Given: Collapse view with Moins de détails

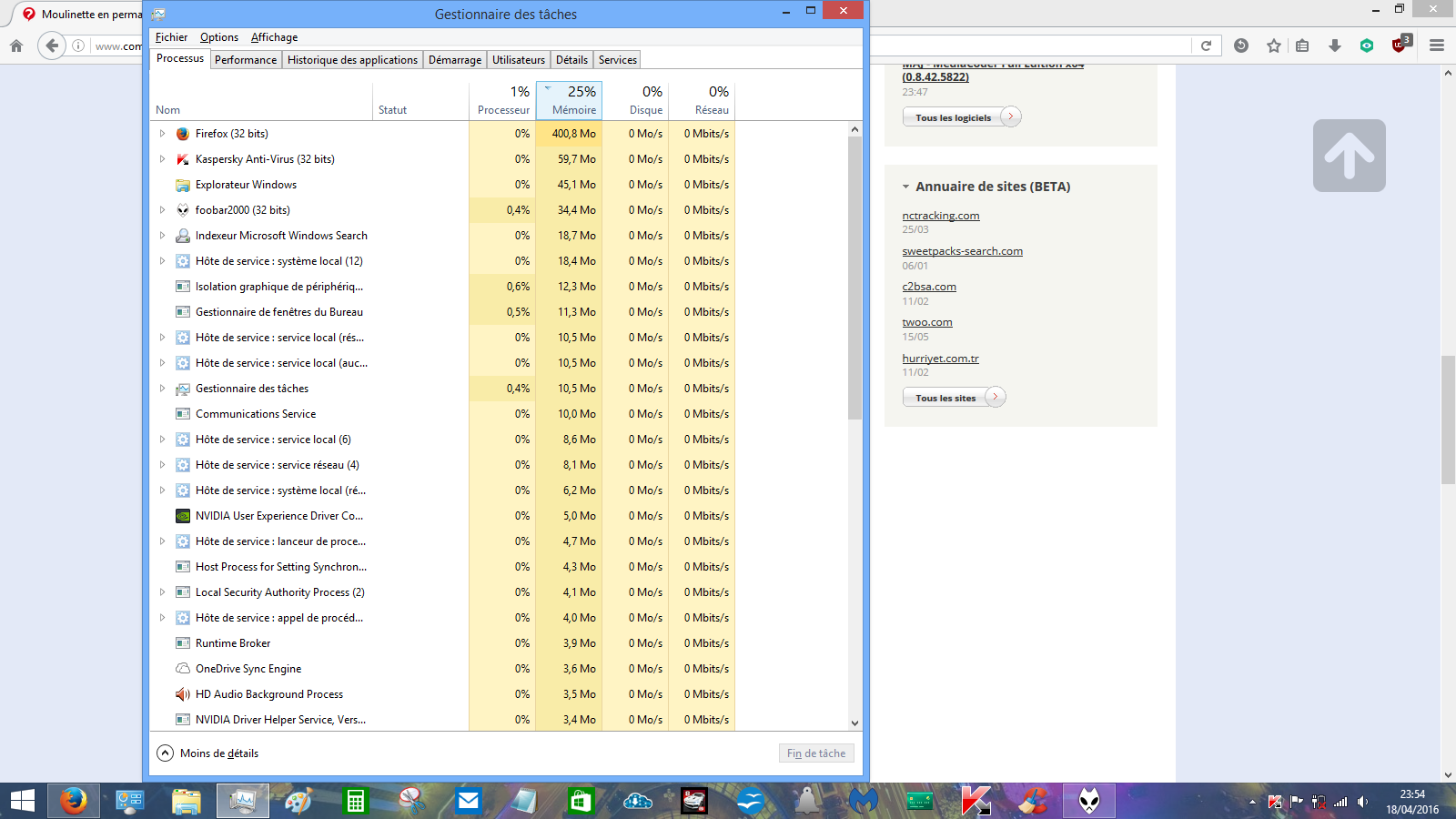Looking at the screenshot, I should (208, 753).
